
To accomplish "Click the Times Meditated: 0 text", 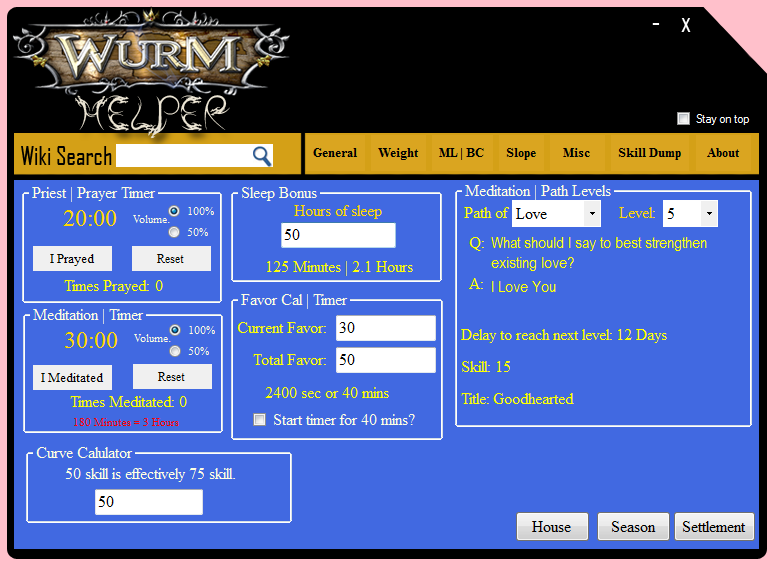I will pyautogui.click(x=129, y=401).
